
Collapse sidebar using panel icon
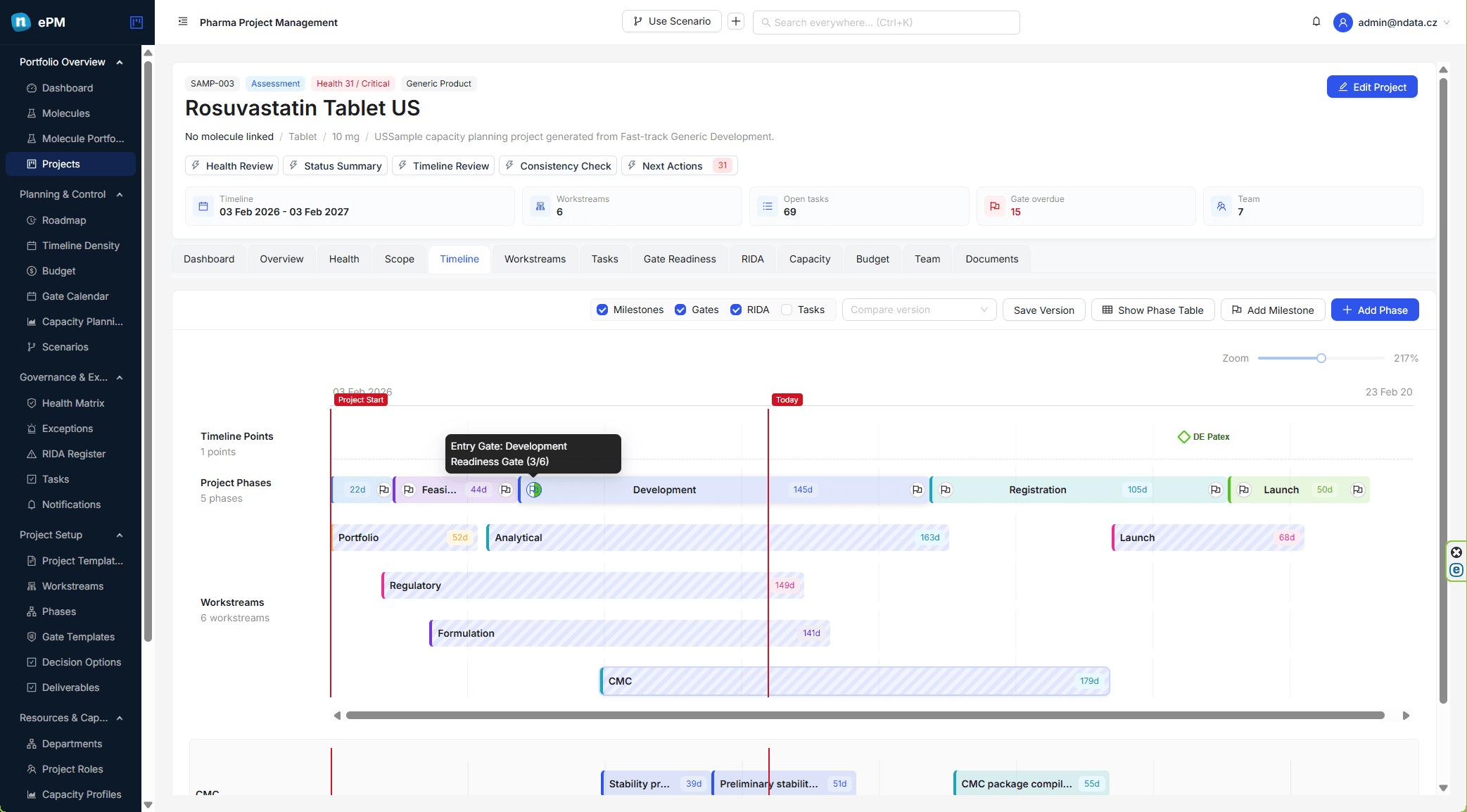(x=136, y=23)
